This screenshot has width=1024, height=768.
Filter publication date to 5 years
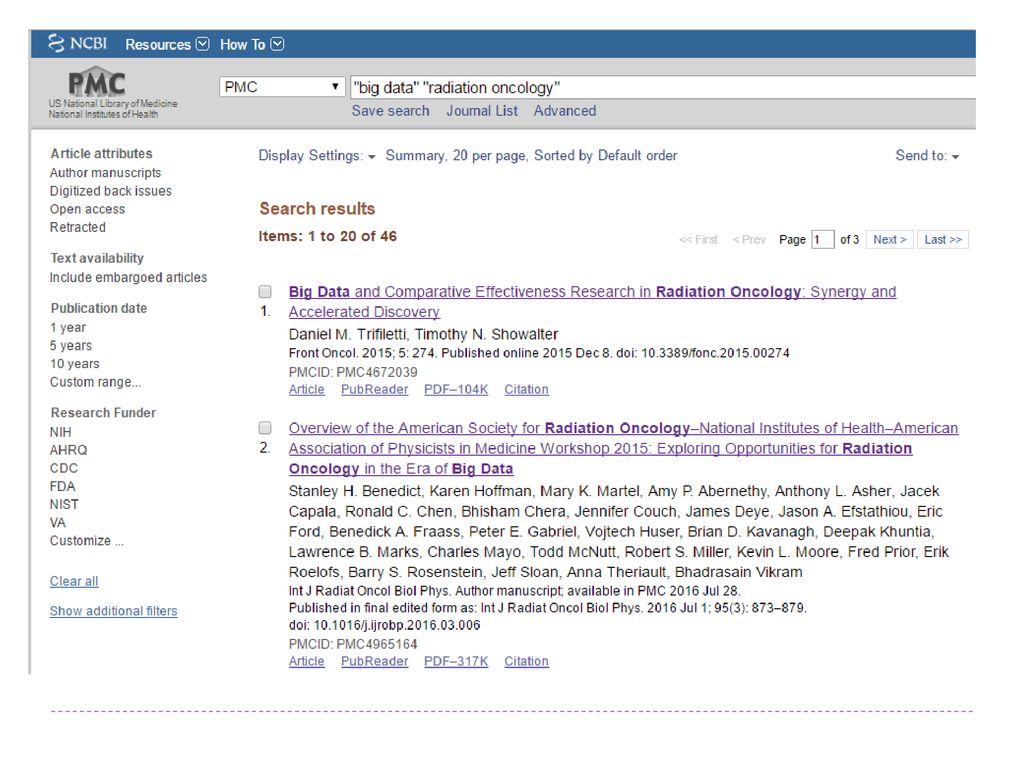click(x=71, y=345)
